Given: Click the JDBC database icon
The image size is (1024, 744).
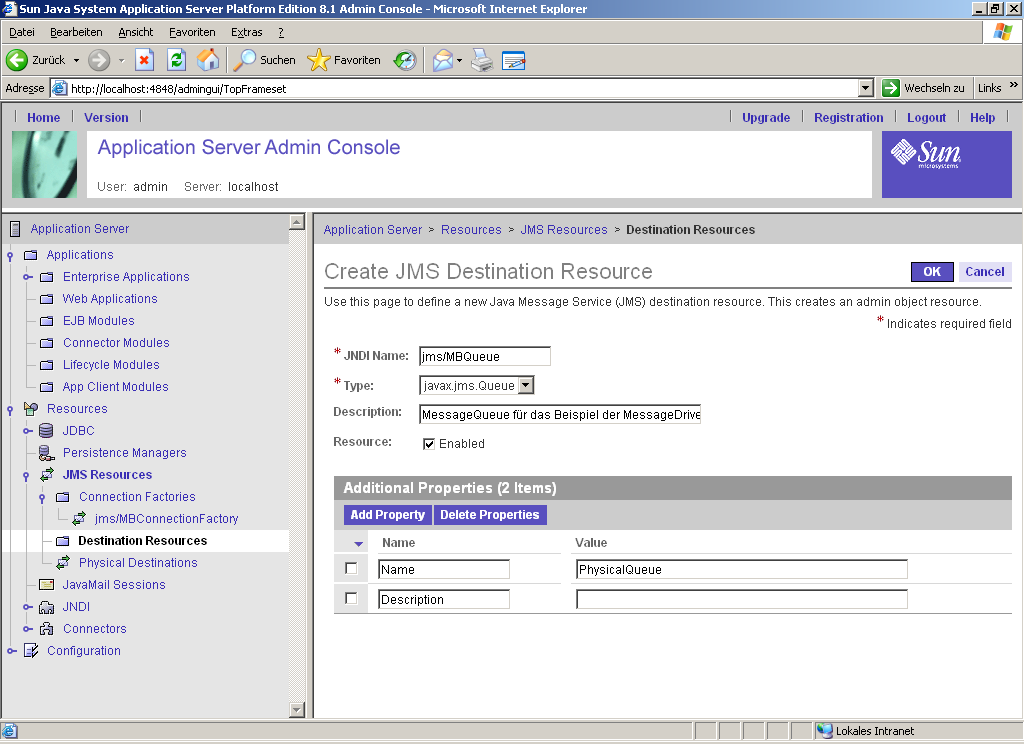Looking at the screenshot, I should tap(46, 430).
